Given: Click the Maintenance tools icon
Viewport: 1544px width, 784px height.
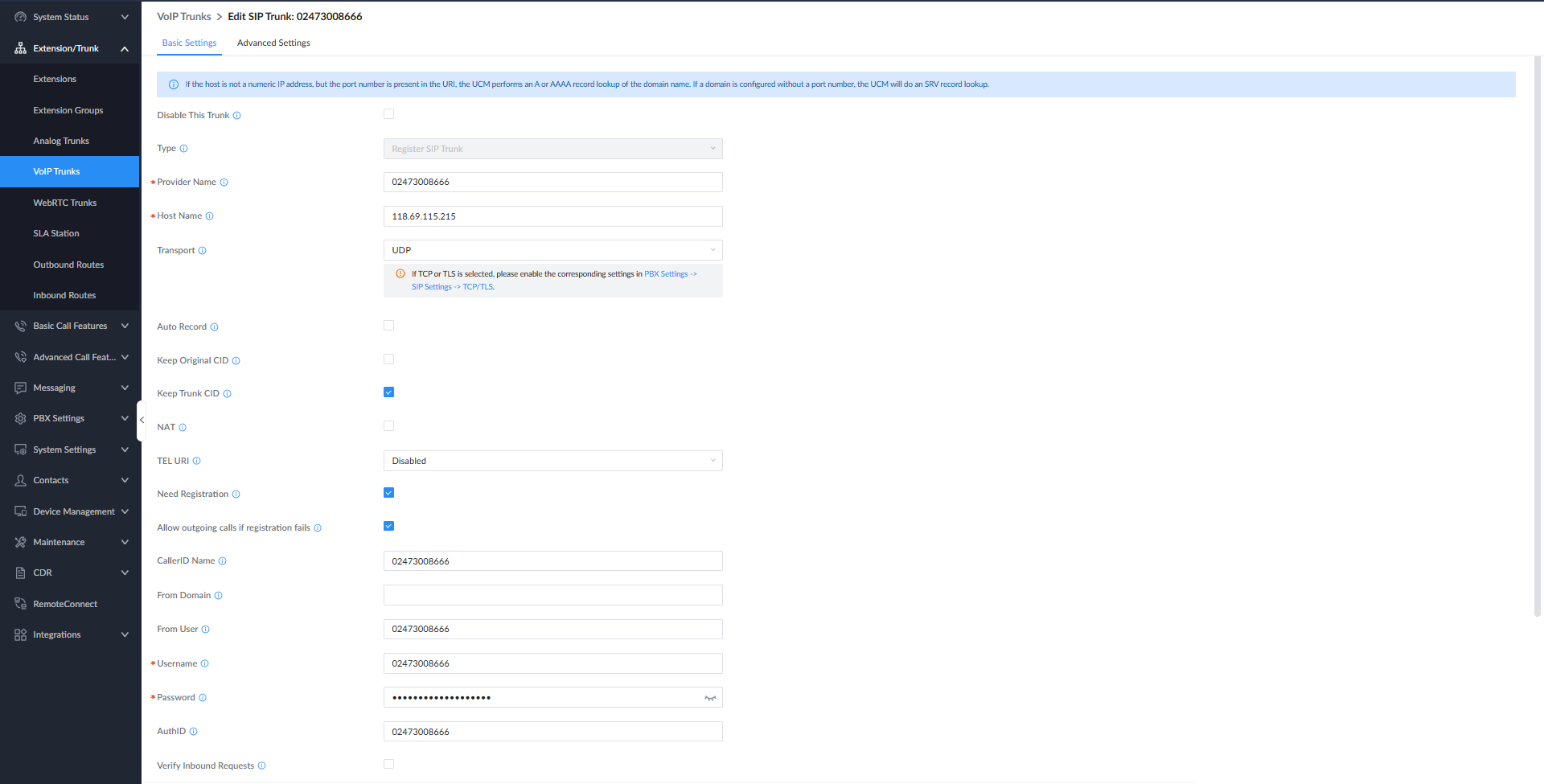Looking at the screenshot, I should pos(20,542).
